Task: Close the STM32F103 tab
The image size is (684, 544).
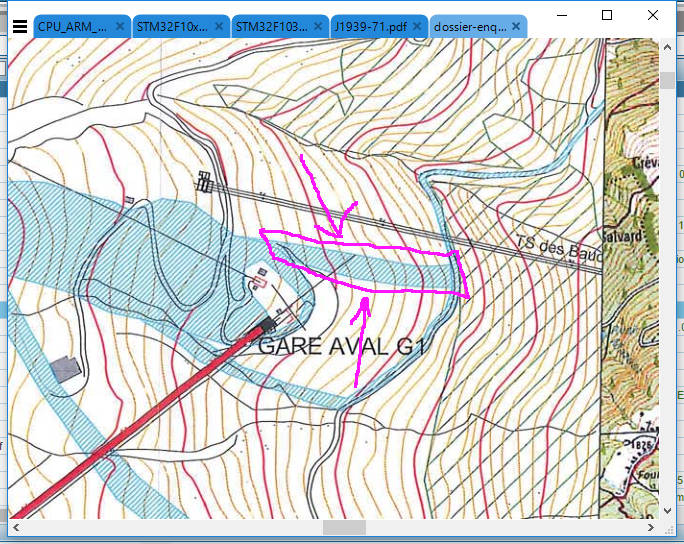Action: (x=318, y=27)
